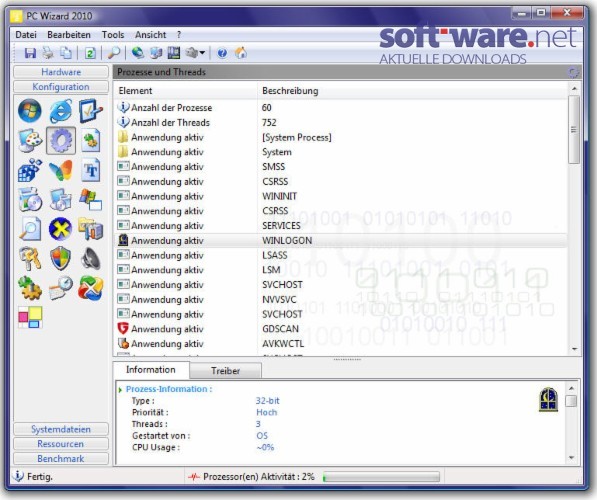597x500 pixels.
Task: Open the speaker audio sidebar icon
Action: click(x=91, y=259)
